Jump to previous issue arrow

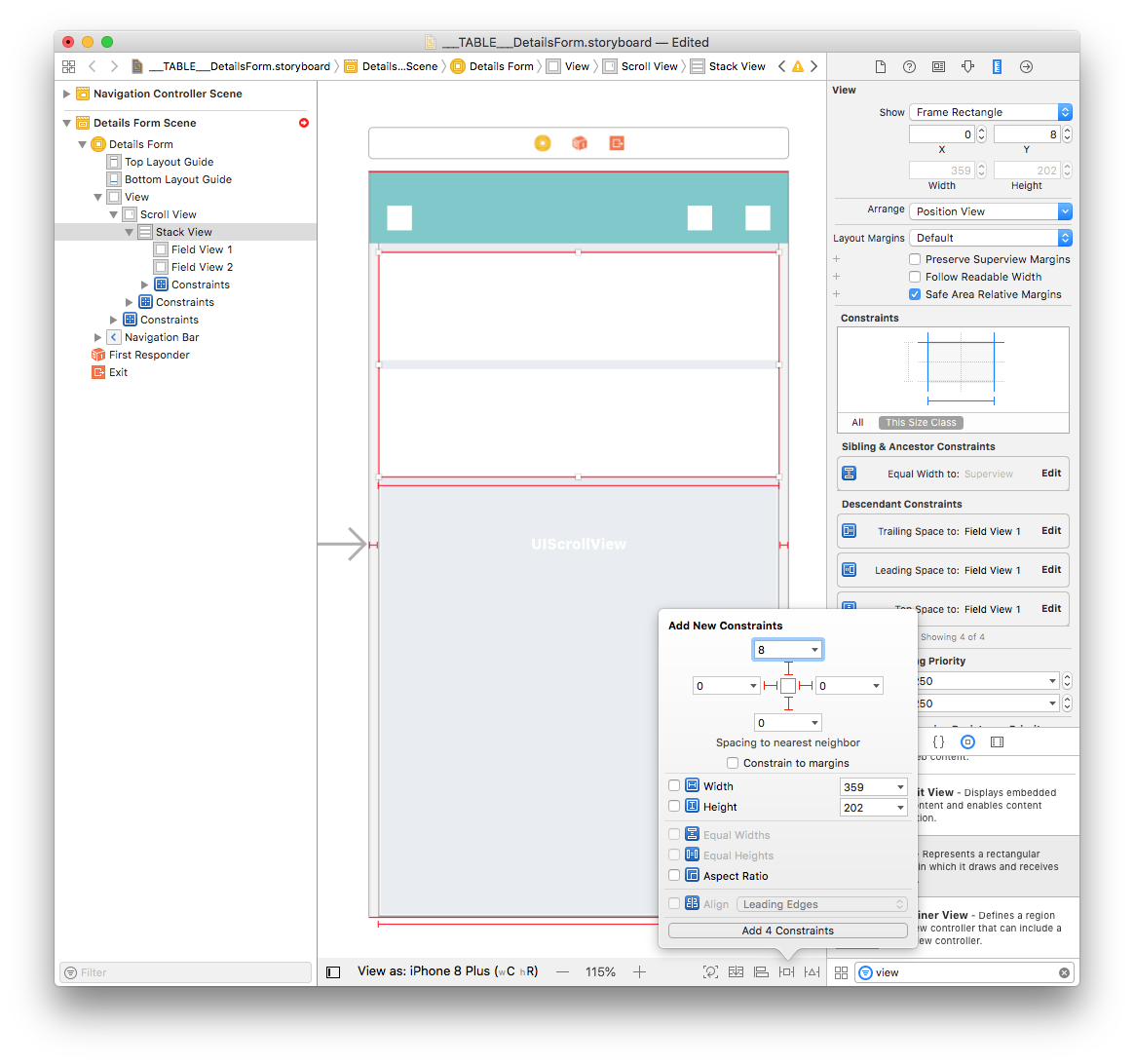781,66
